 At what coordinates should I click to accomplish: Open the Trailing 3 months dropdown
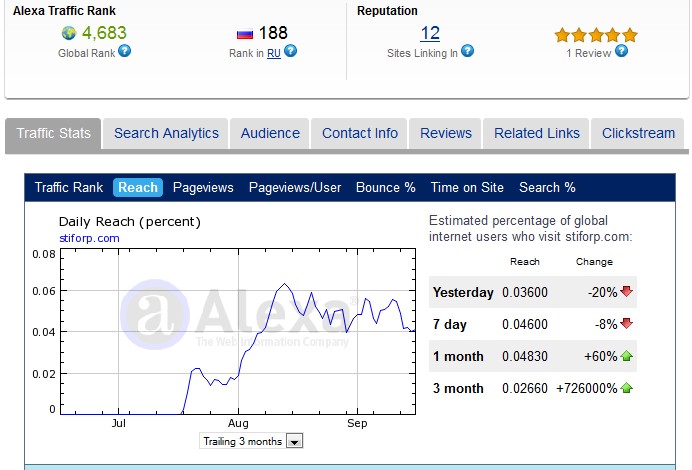point(251,441)
